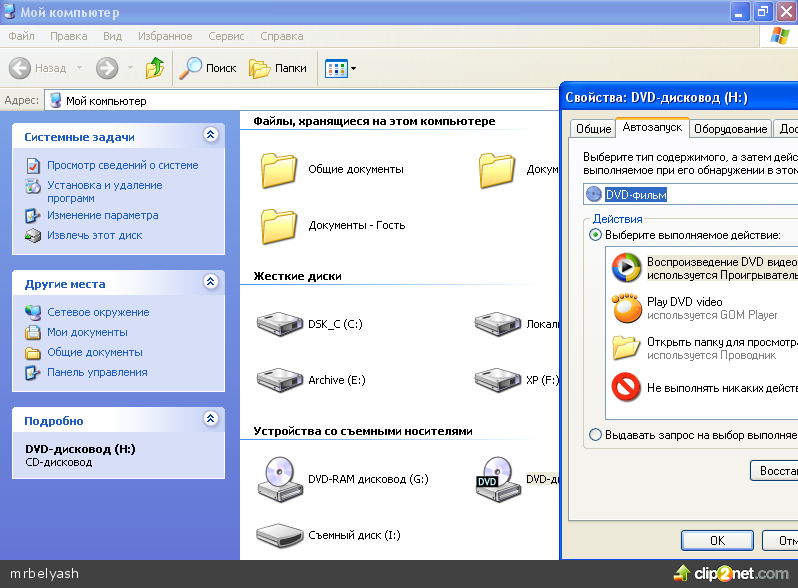The image size is (798, 588).
Task: Toggle the Folders (Папки) pane button
Action: pyautogui.click(x=279, y=68)
